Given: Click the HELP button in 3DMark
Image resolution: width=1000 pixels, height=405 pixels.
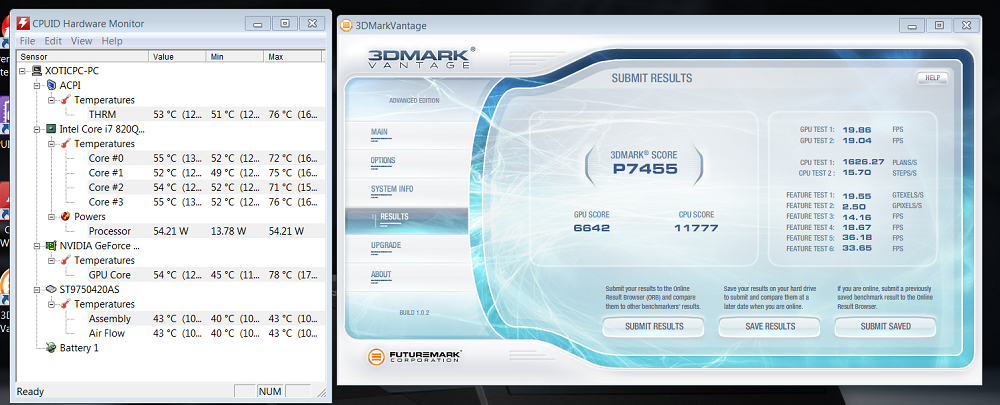Looking at the screenshot, I should coord(932,78).
